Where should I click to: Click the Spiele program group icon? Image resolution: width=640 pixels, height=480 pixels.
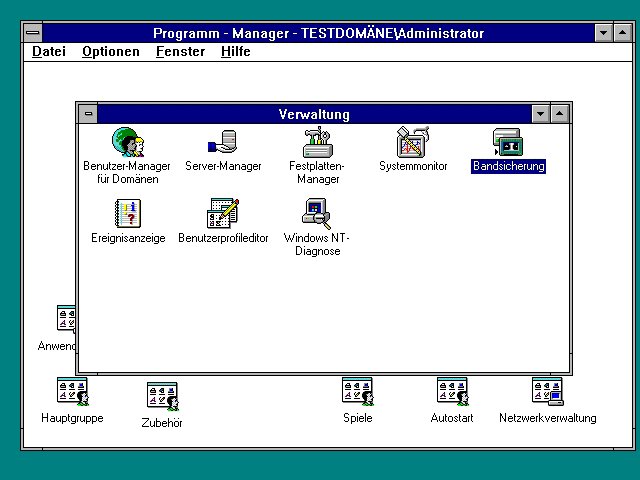[x=358, y=391]
